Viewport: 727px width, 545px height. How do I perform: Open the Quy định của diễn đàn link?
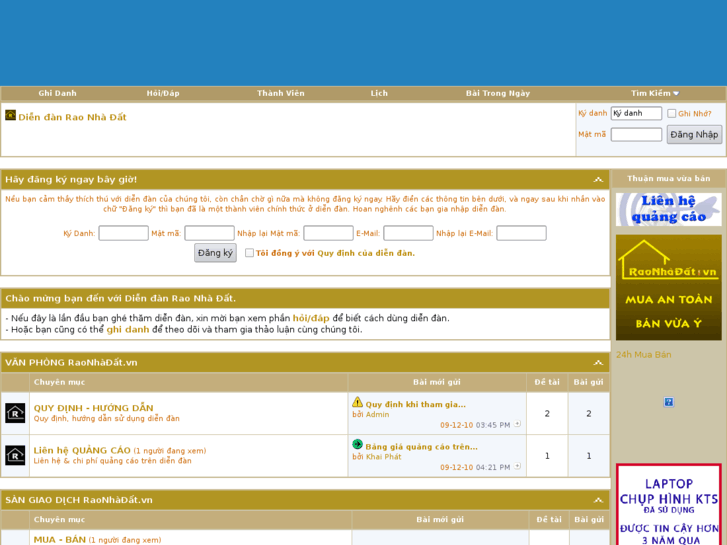pyautogui.click(x=366, y=253)
